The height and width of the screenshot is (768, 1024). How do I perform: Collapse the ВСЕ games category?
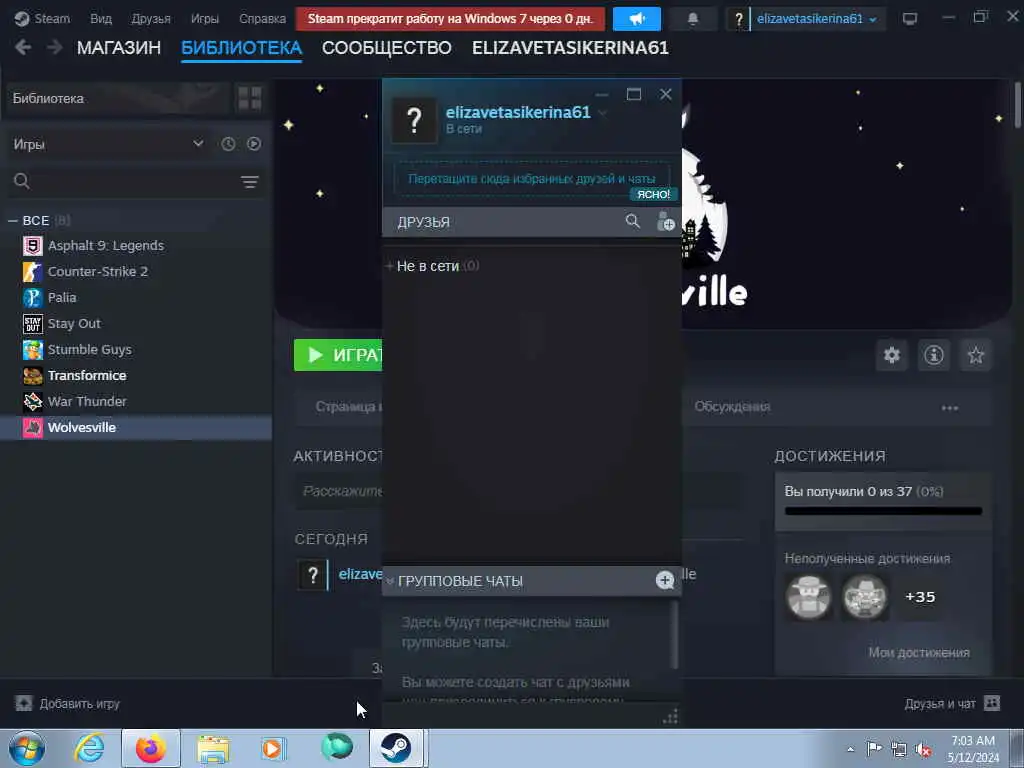(12, 221)
